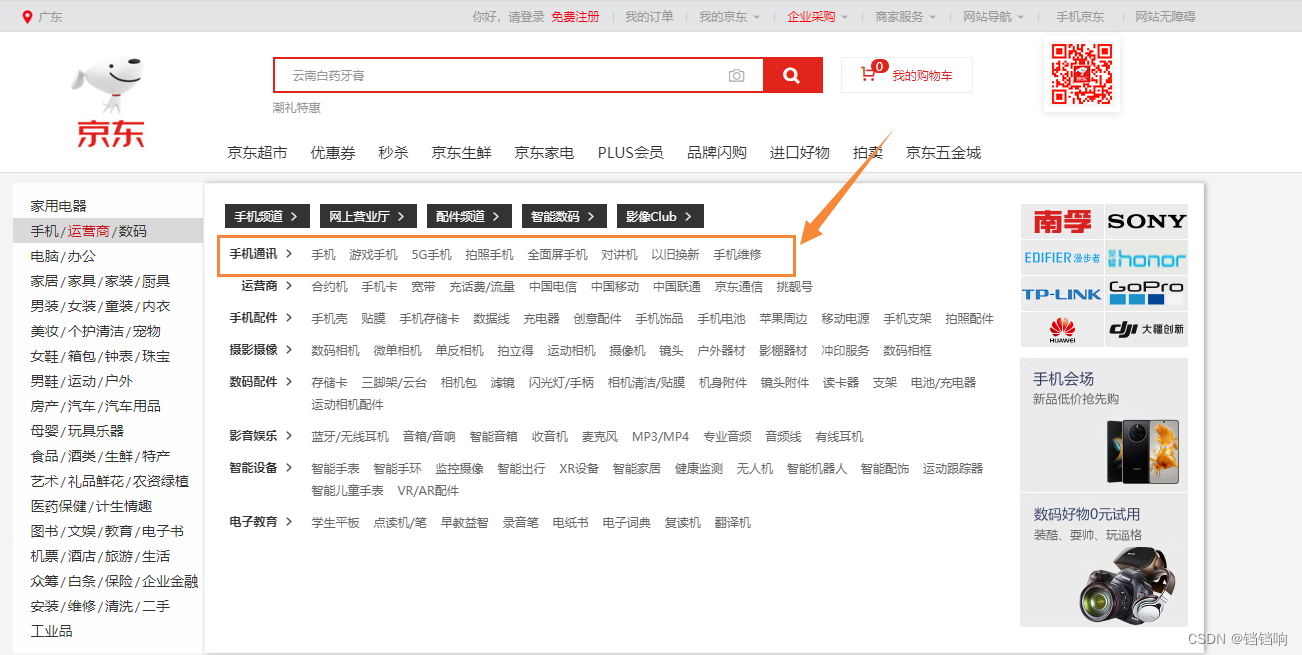Click the red search magnifier button
Image resolution: width=1302 pixels, height=655 pixels.
pyautogui.click(x=792, y=75)
